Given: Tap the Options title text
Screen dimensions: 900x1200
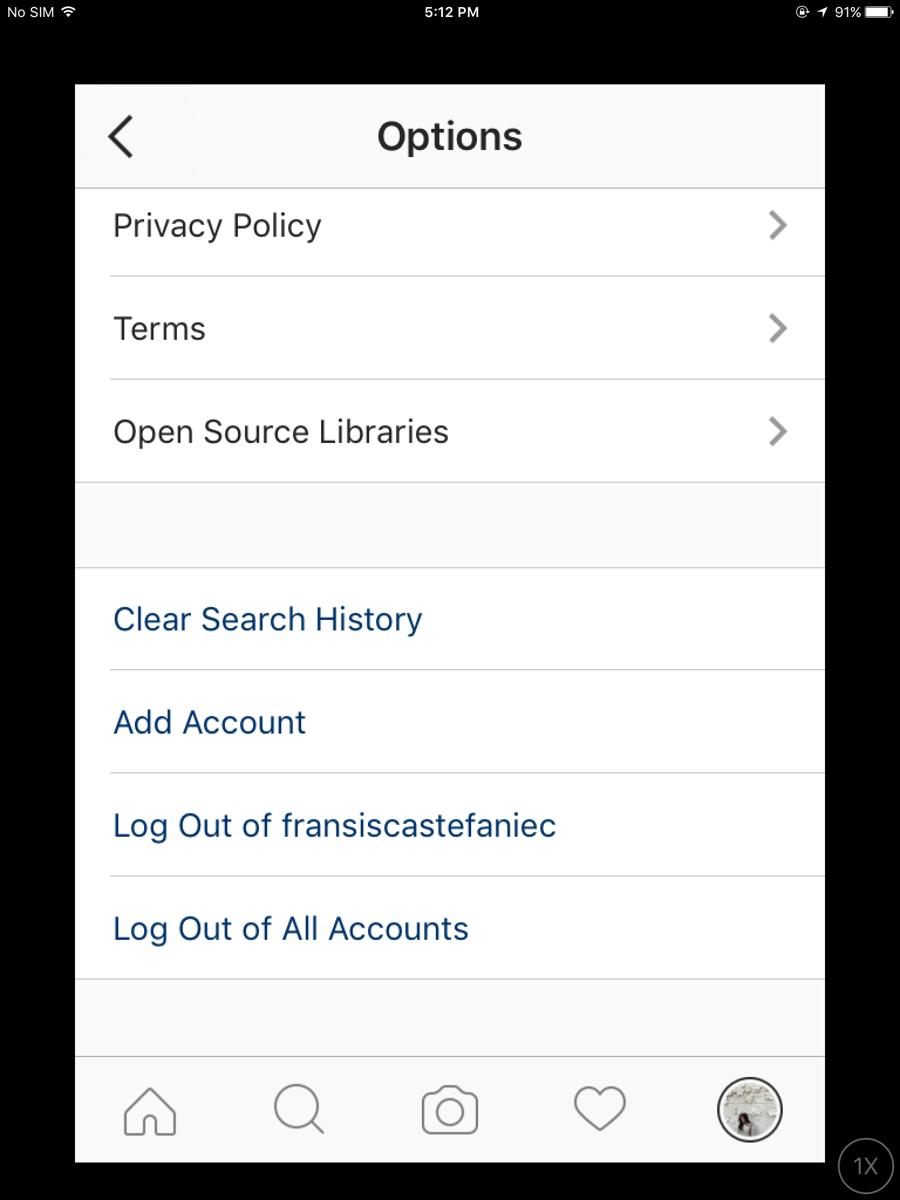Looking at the screenshot, I should (x=450, y=137).
